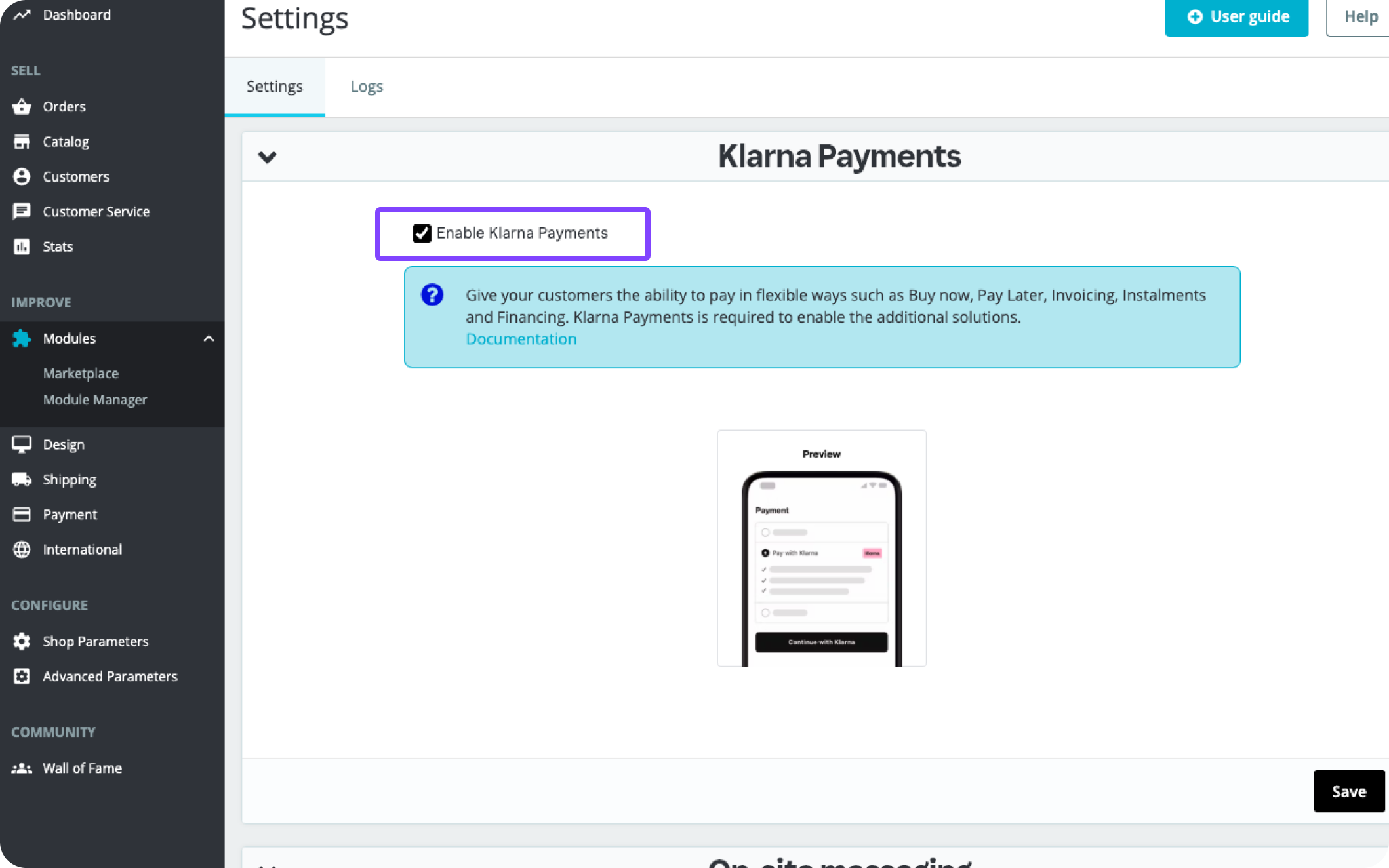Collapse the Klarna Payments section chevron
The image size is (1389, 868).
268,157
